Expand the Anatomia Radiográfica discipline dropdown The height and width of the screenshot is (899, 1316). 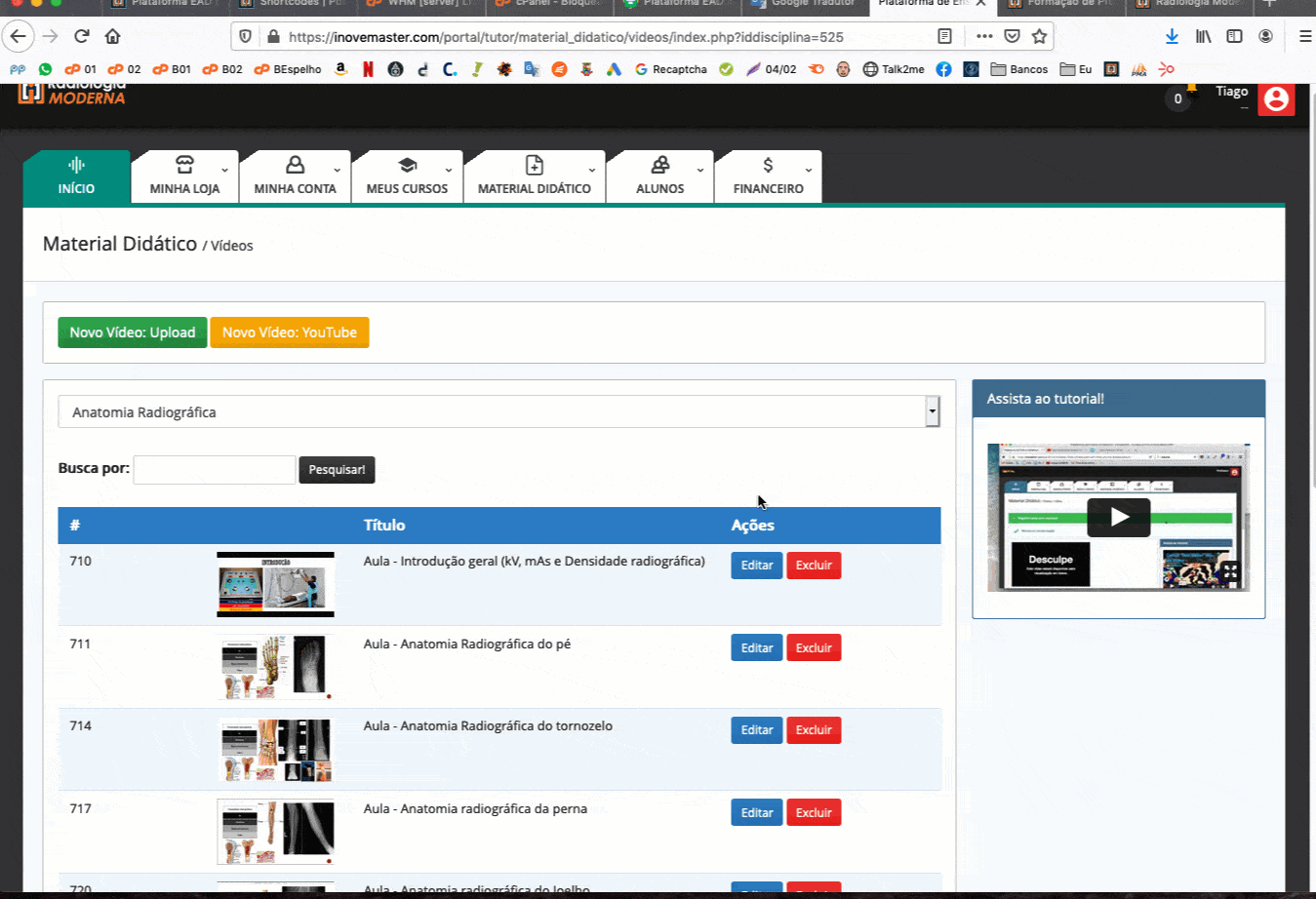933,412
